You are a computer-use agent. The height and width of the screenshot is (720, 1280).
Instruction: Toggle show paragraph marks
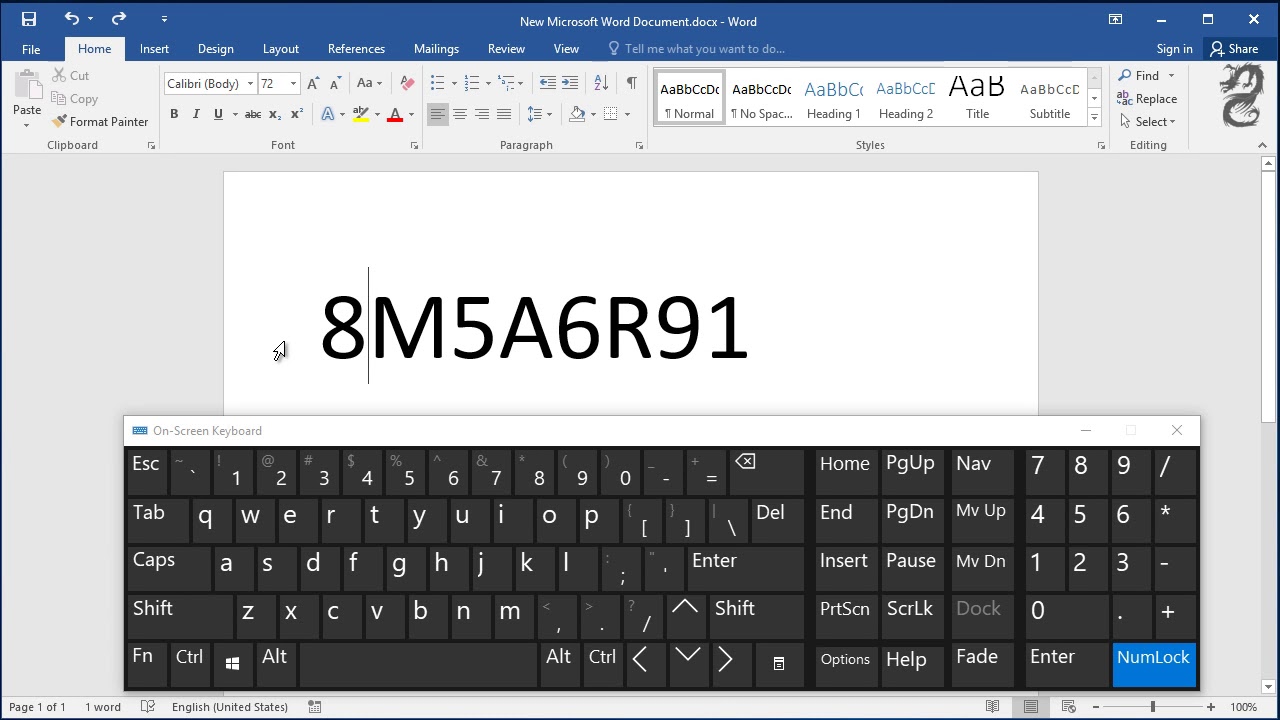pyautogui.click(x=631, y=84)
